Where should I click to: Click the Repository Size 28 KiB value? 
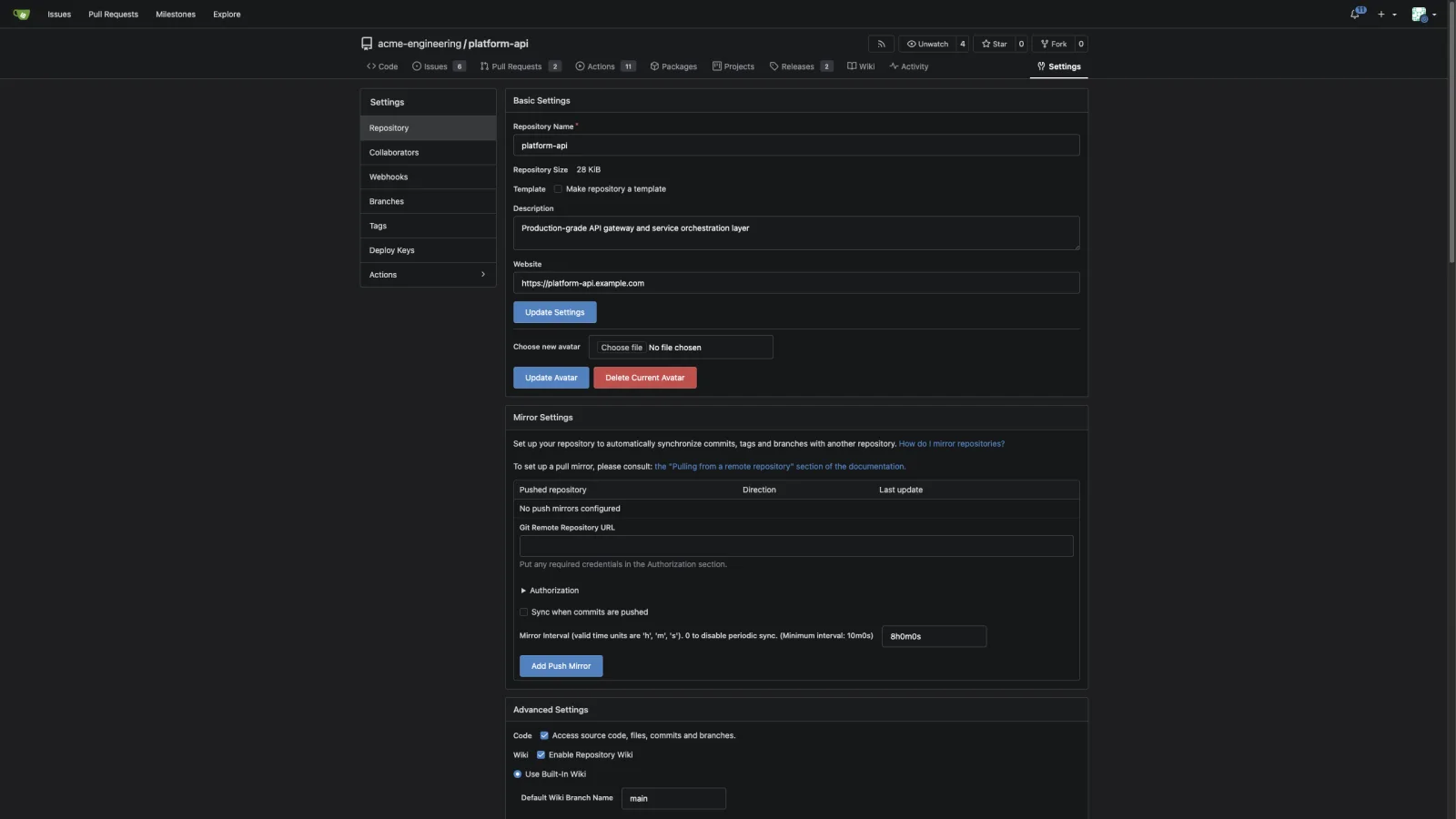coord(589,169)
